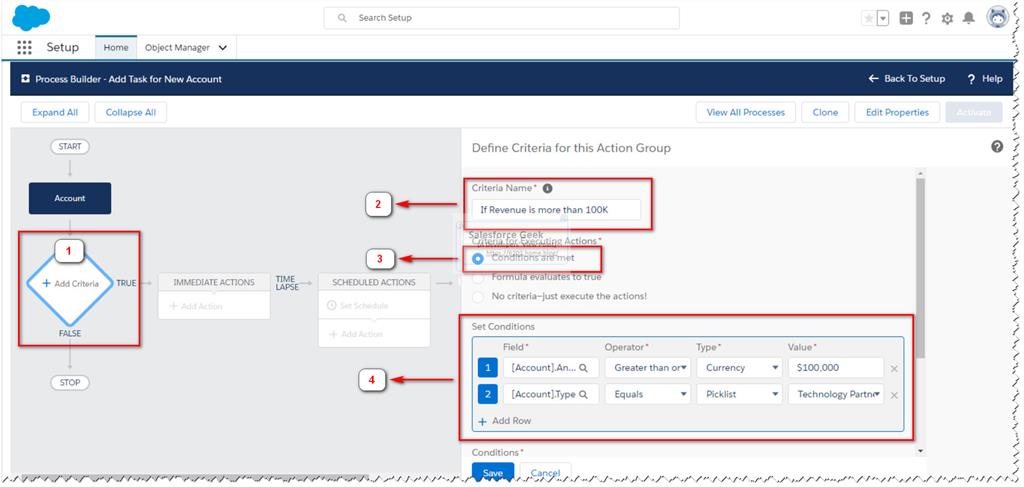Click the STOP node
This screenshot has width=1024, height=487.
click(x=70, y=383)
